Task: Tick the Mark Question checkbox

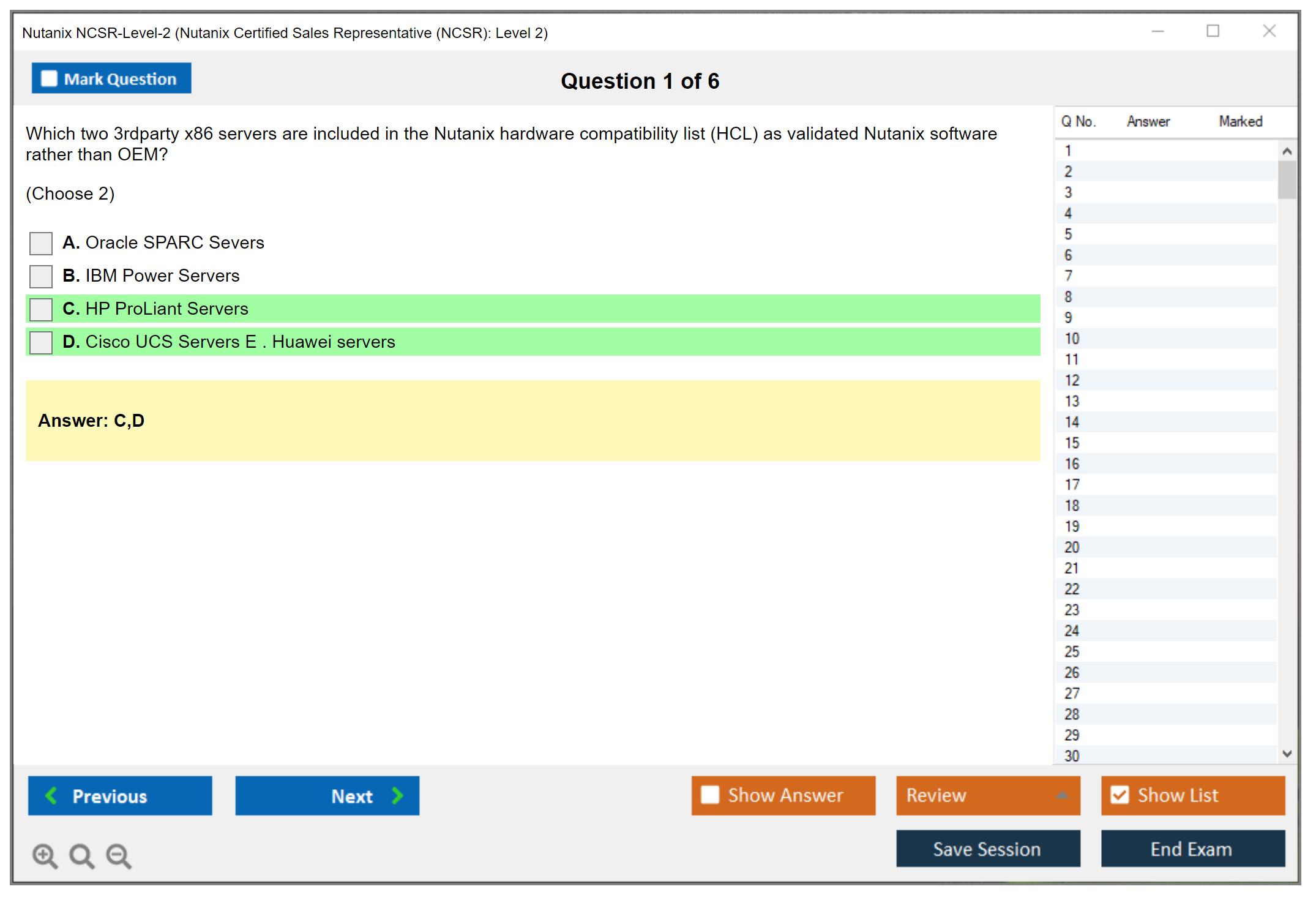Action: pos(49,78)
